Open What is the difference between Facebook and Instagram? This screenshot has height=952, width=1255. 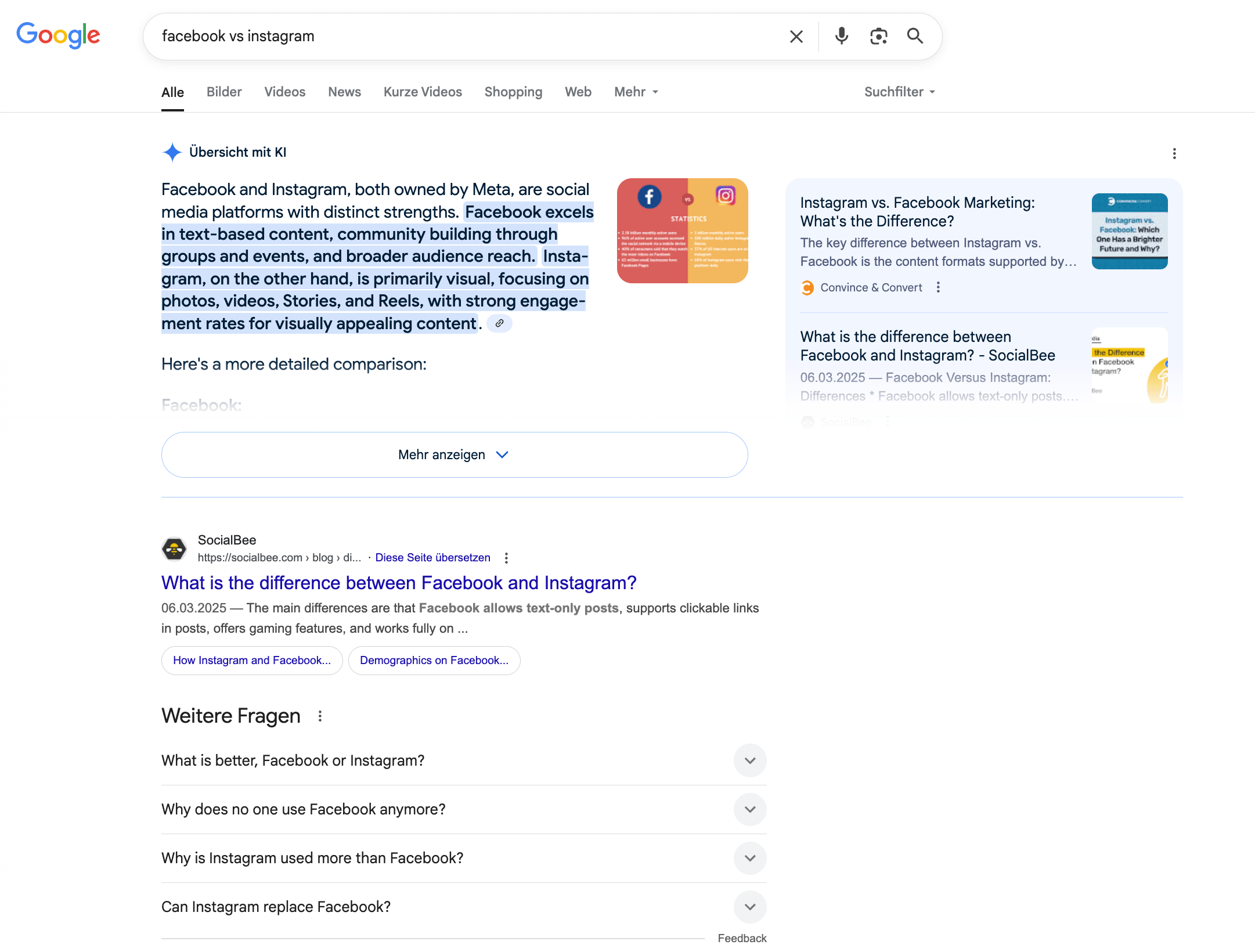coord(399,583)
